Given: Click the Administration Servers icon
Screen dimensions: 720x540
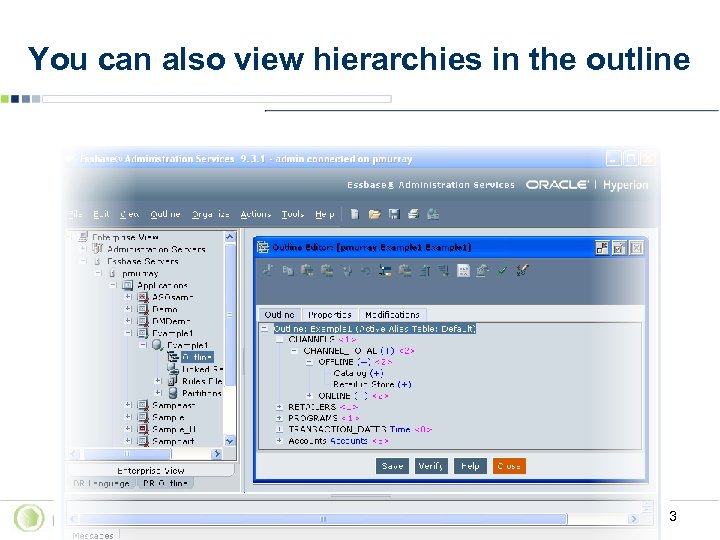Looking at the screenshot, I should click(x=97, y=248).
